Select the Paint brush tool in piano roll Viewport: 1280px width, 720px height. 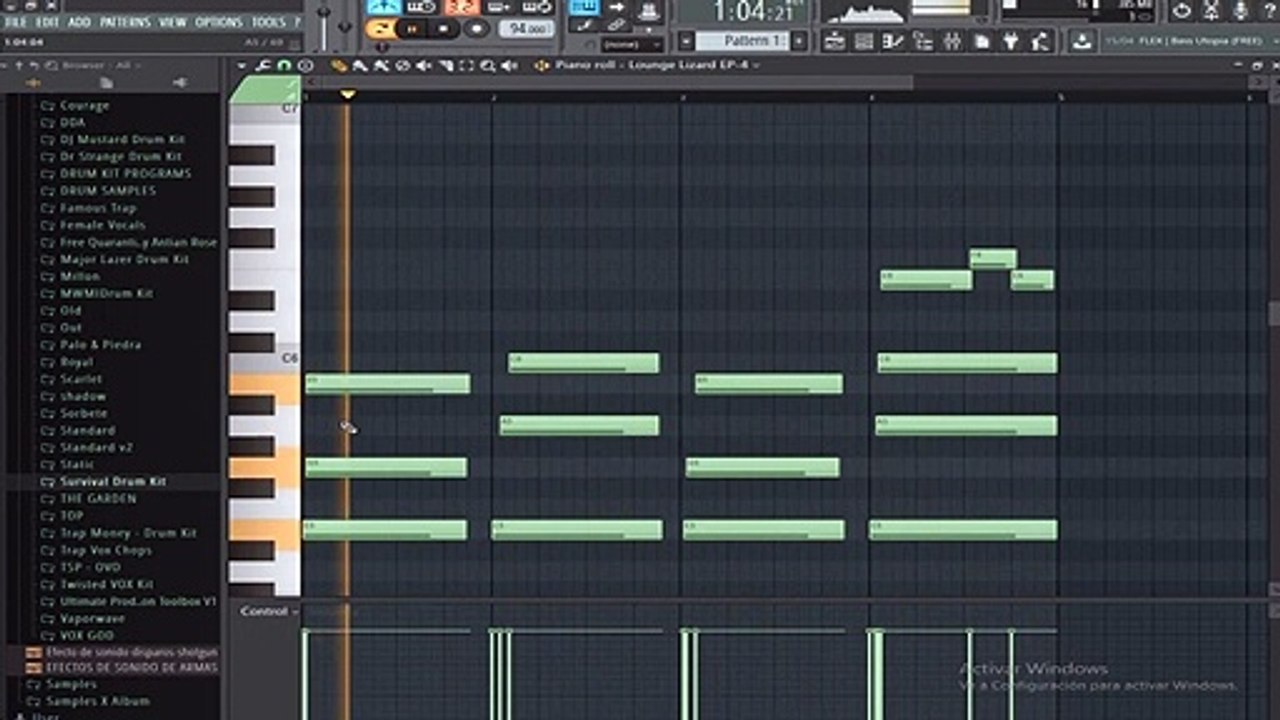(360, 66)
